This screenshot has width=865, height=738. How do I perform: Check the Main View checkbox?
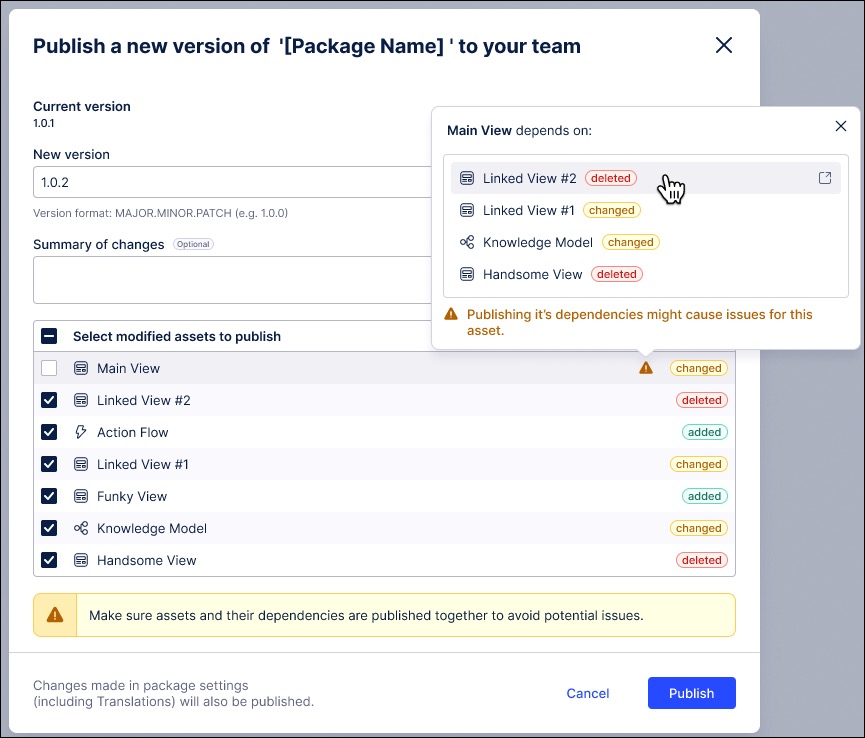tap(49, 368)
